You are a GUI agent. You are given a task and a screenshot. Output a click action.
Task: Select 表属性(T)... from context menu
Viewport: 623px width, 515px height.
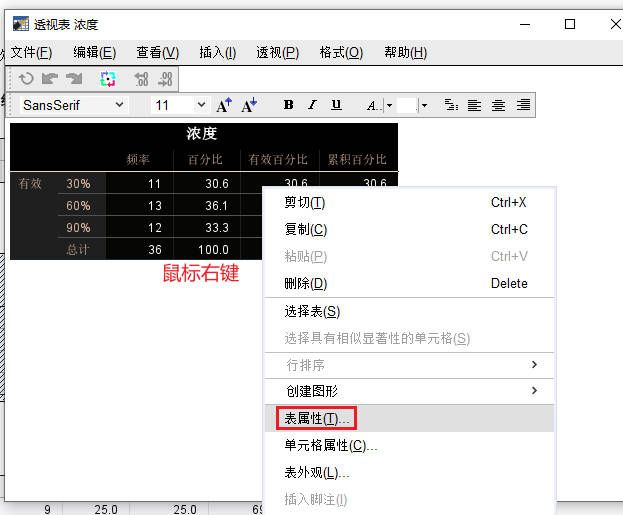(x=318, y=418)
